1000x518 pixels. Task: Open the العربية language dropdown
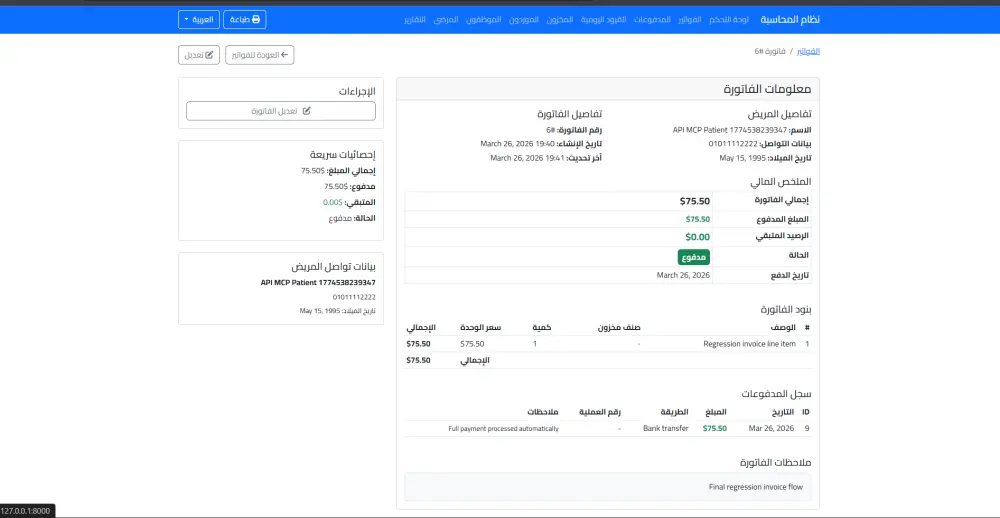[199, 19]
